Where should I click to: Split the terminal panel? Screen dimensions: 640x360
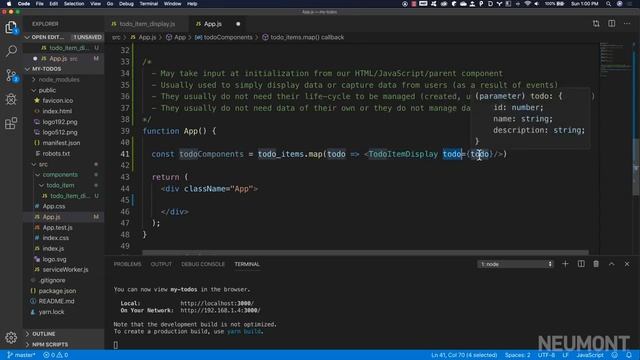coord(581,264)
